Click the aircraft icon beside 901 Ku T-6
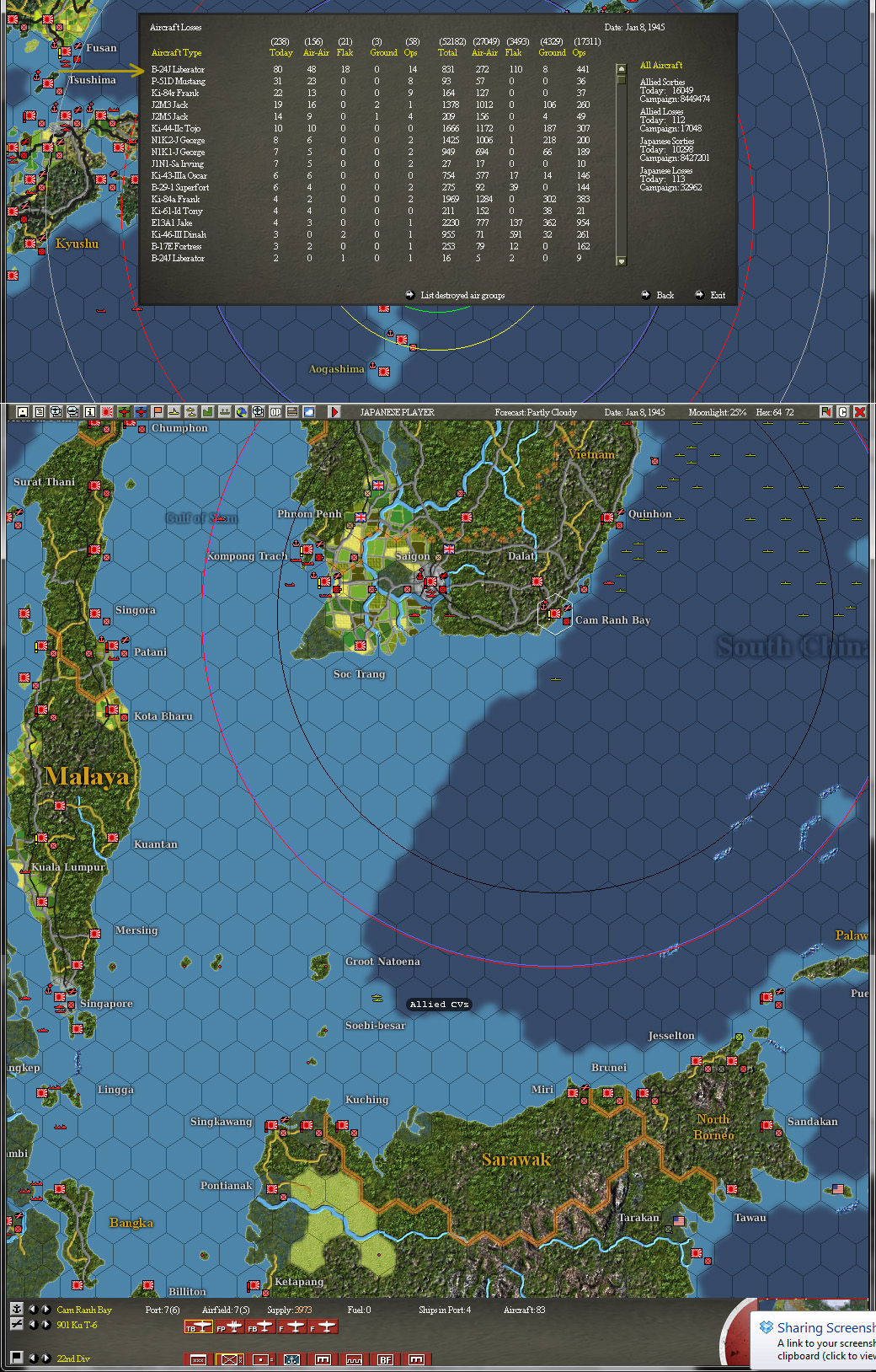 click(x=17, y=1325)
